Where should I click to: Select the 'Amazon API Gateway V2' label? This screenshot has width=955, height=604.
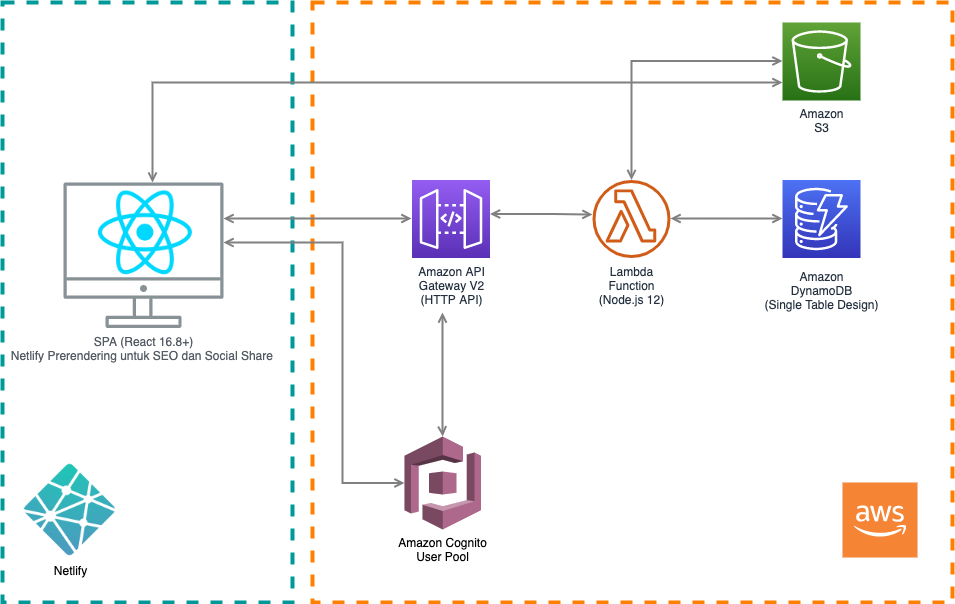point(450,286)
